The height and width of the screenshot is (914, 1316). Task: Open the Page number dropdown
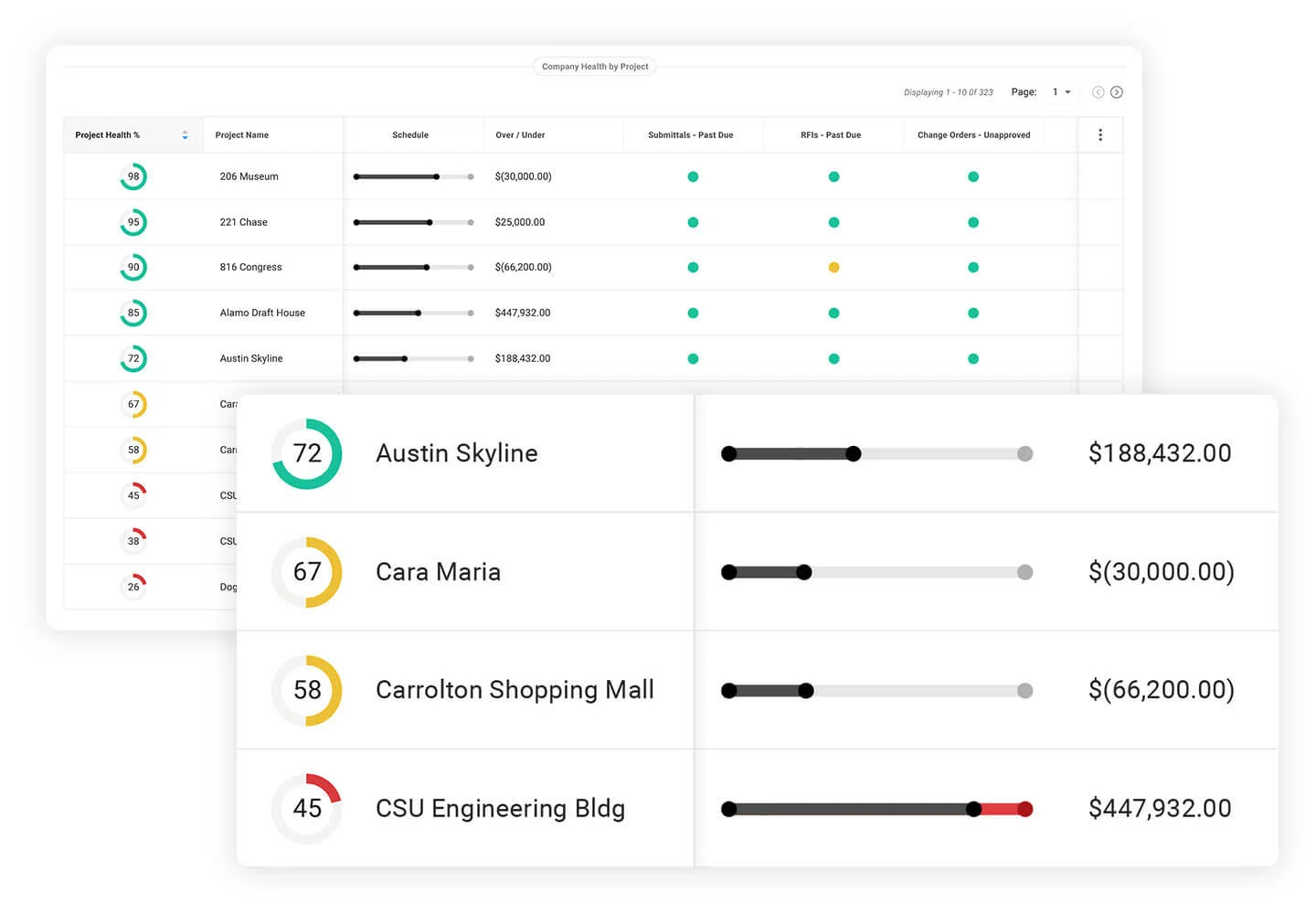pyautogui.click(x=1060, y=91)
